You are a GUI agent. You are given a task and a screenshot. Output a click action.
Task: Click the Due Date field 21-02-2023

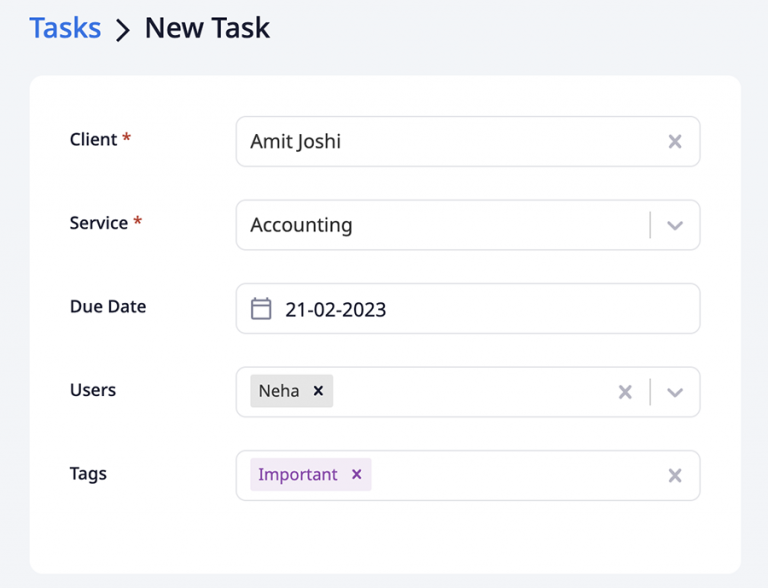coord(468,309)
